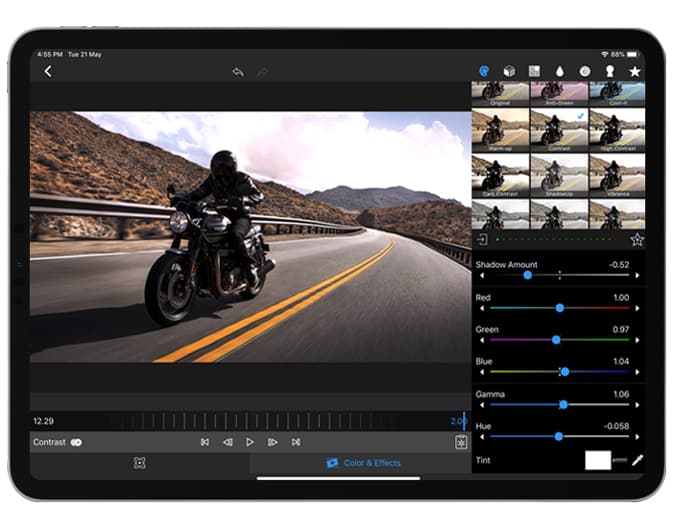The height and width of the screenshot is (530, 675).
Task: Decrease Hue with its left arrow
Action: pos(482,437)
